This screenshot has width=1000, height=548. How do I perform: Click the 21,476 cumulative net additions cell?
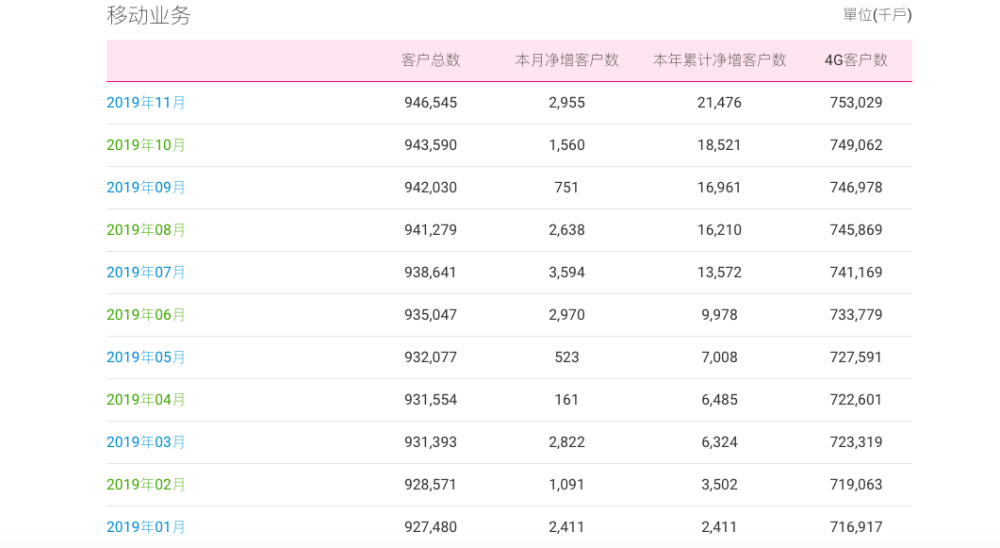pos(719,102)
